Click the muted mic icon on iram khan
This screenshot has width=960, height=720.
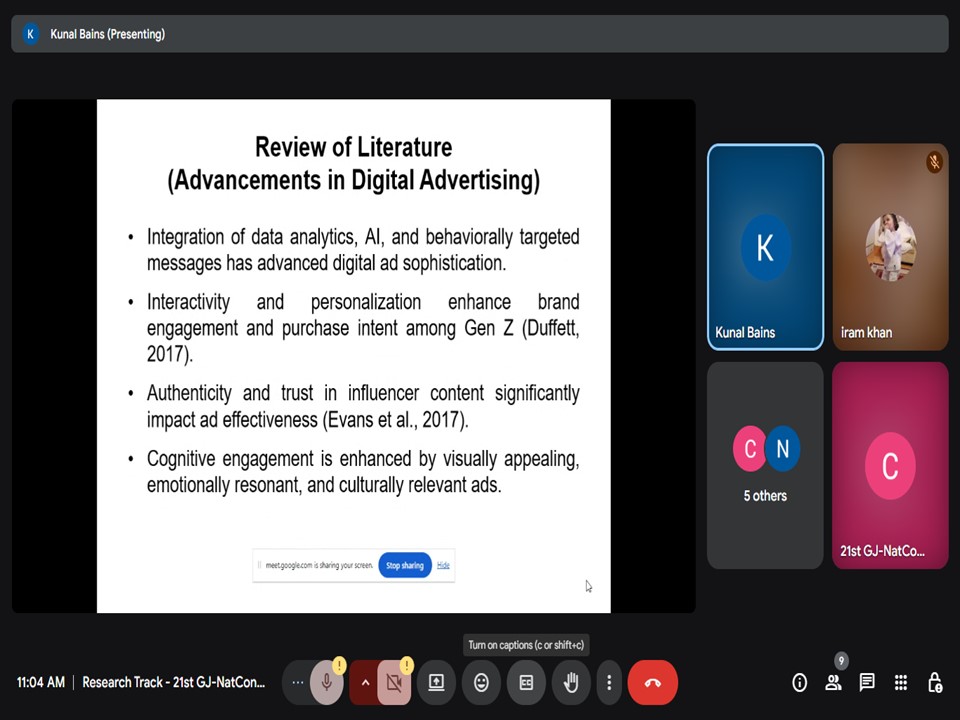click(934, 162)
